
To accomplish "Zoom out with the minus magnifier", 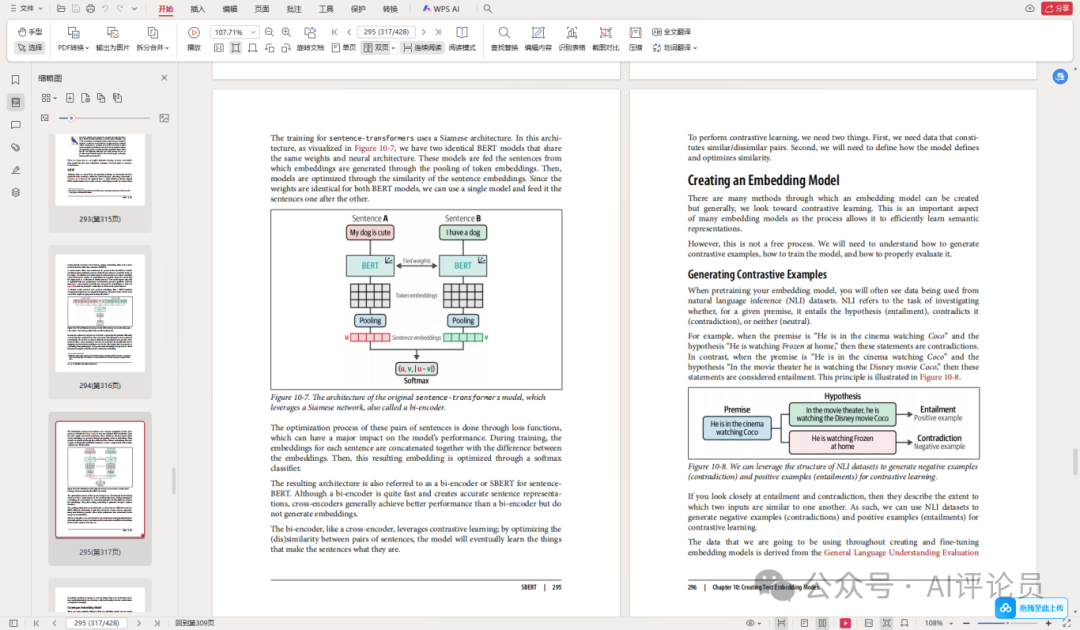I will click(x=269, y=32).
